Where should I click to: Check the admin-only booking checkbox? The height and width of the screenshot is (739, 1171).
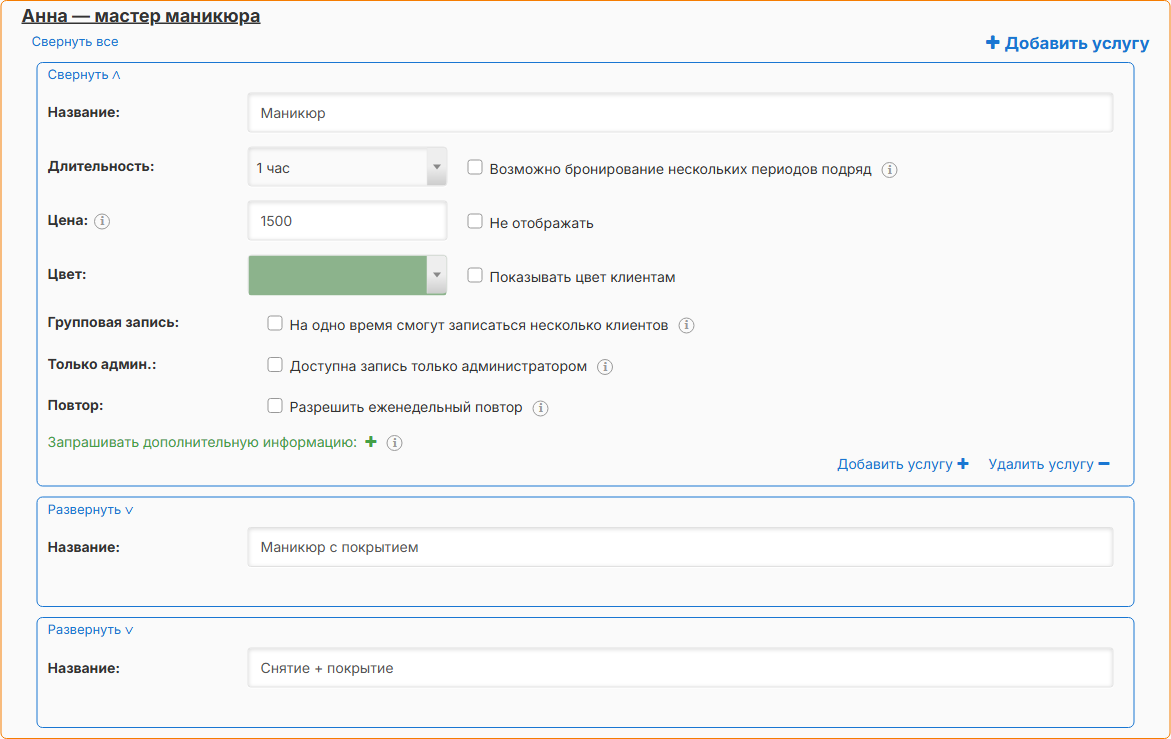(x=275, y=364)
